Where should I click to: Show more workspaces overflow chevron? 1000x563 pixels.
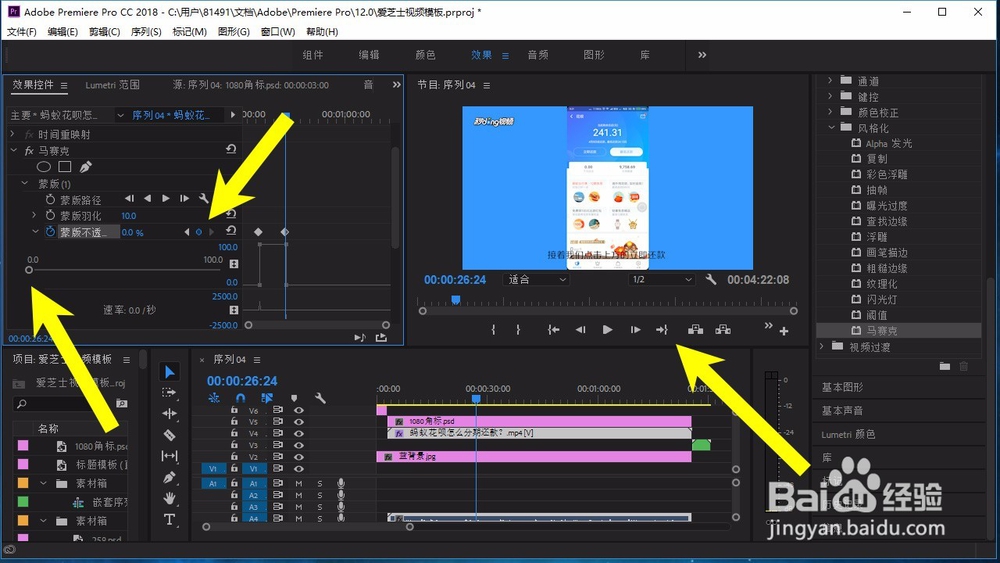(x=702, y=55)
